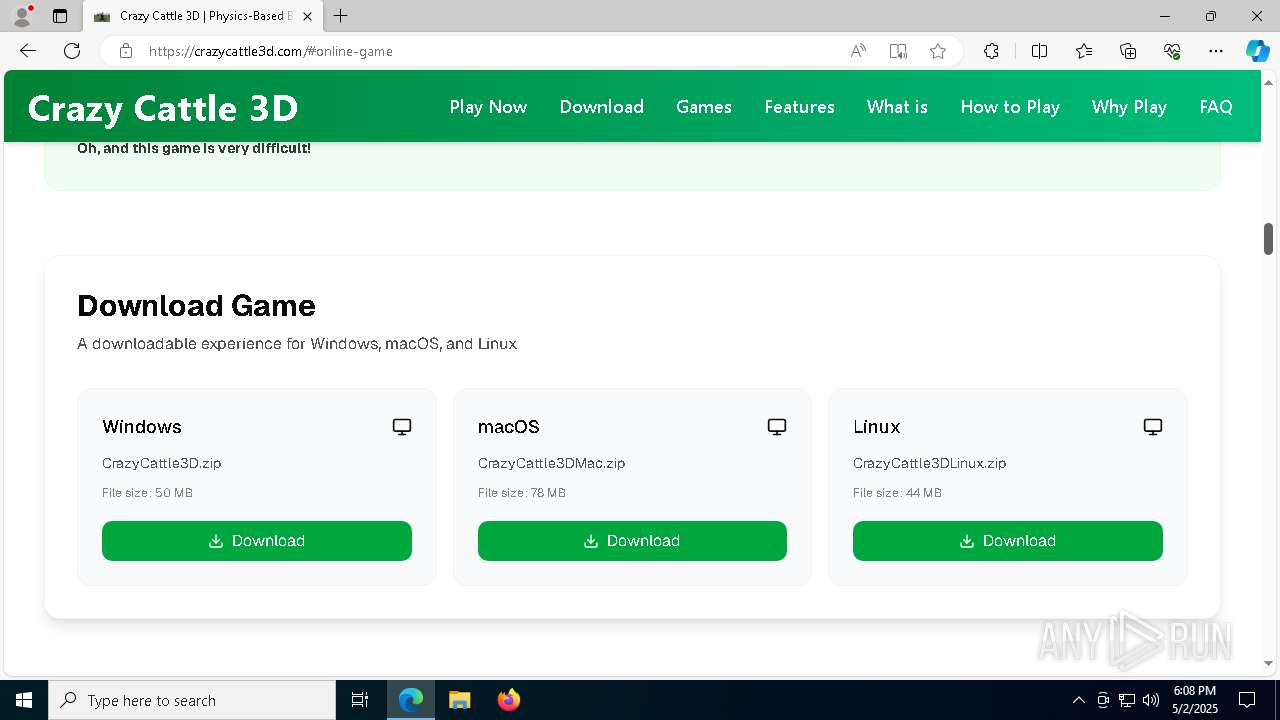
Task: Click 'CrazyCattle3D.zip' file name text
Action: 161,463
